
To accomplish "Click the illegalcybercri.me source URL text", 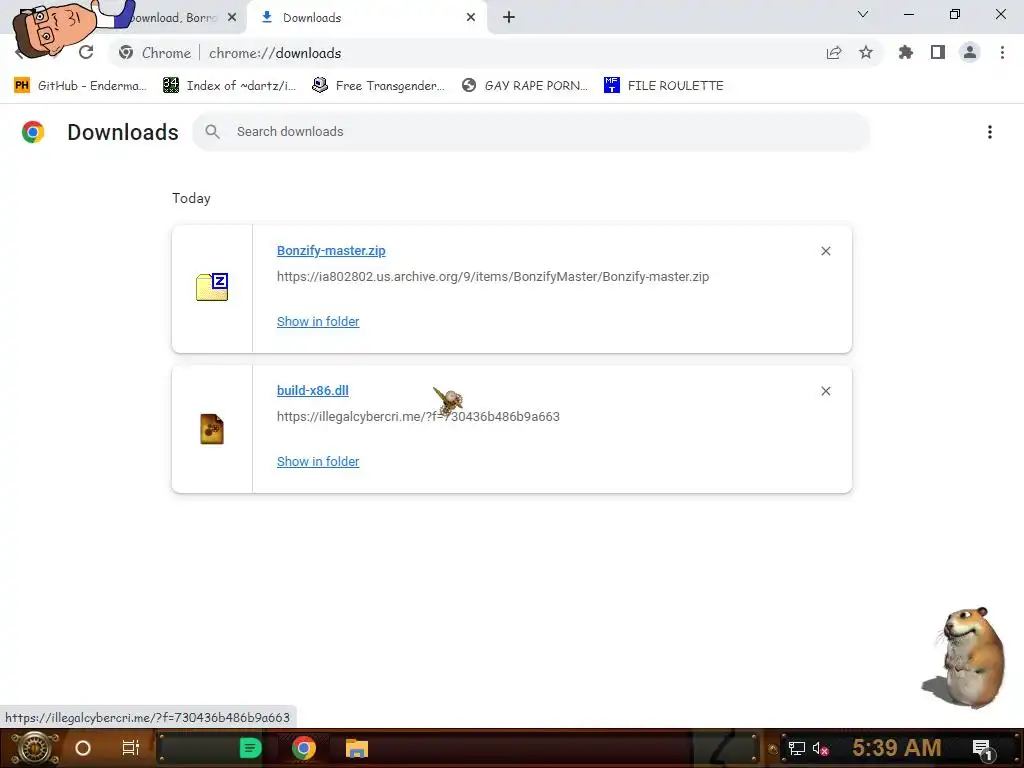I will 418,417.
